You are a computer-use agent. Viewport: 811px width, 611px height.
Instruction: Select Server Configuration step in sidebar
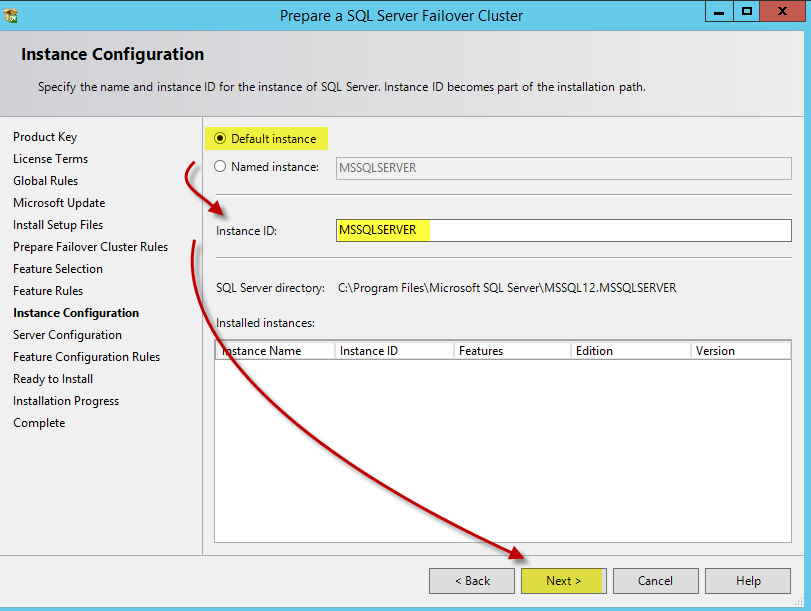[67, 335]
